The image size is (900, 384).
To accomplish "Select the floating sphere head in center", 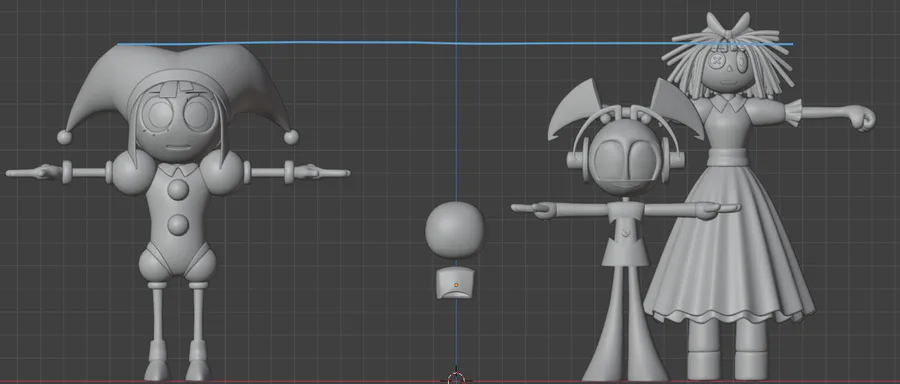I will (455, 230).
